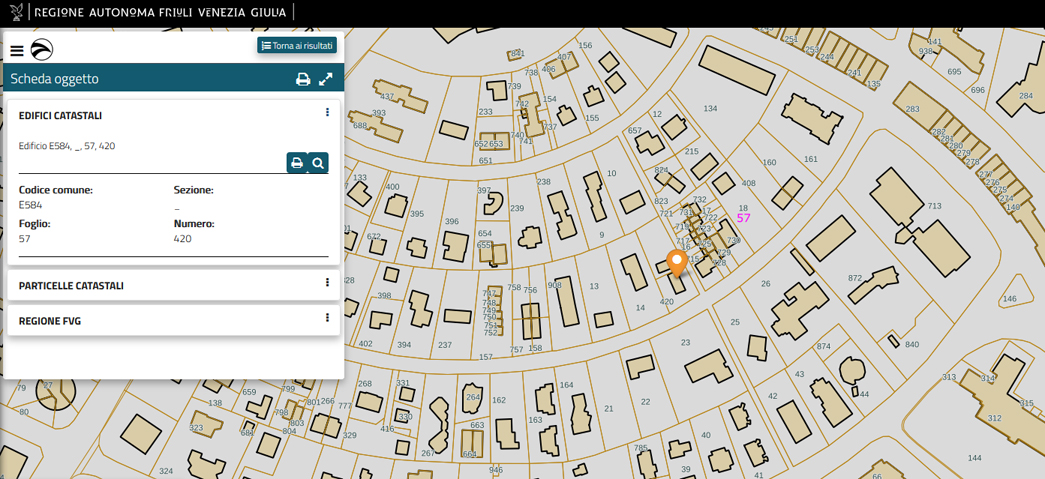Expand the Scheda oggetto panel to fullscreen
Viewport: 1045px width, 479px height.
click(326, 79)
